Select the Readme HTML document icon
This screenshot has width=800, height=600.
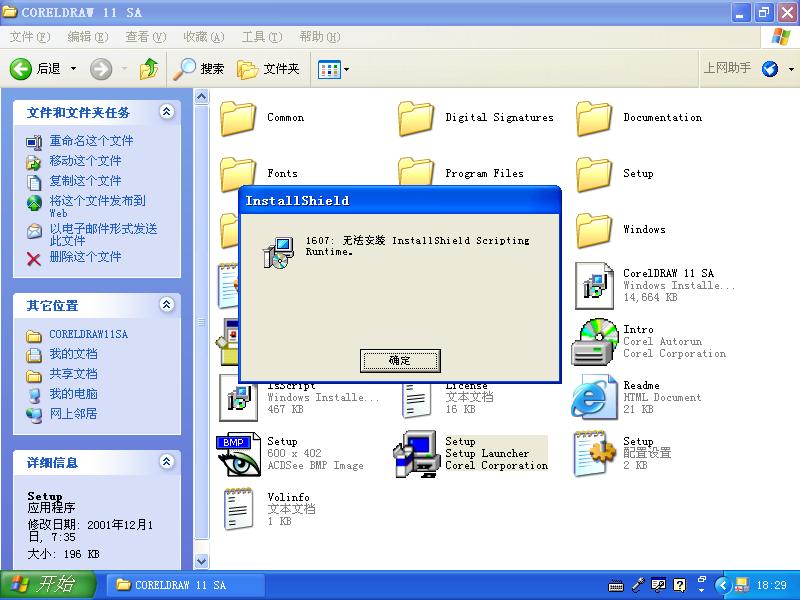click(x=594, y=398)
